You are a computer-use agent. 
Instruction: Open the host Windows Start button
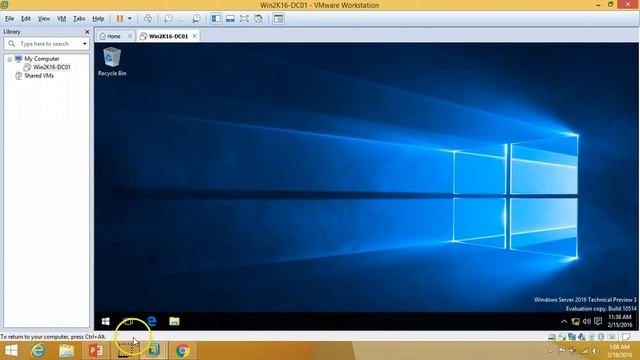click(x=11, y=351)
